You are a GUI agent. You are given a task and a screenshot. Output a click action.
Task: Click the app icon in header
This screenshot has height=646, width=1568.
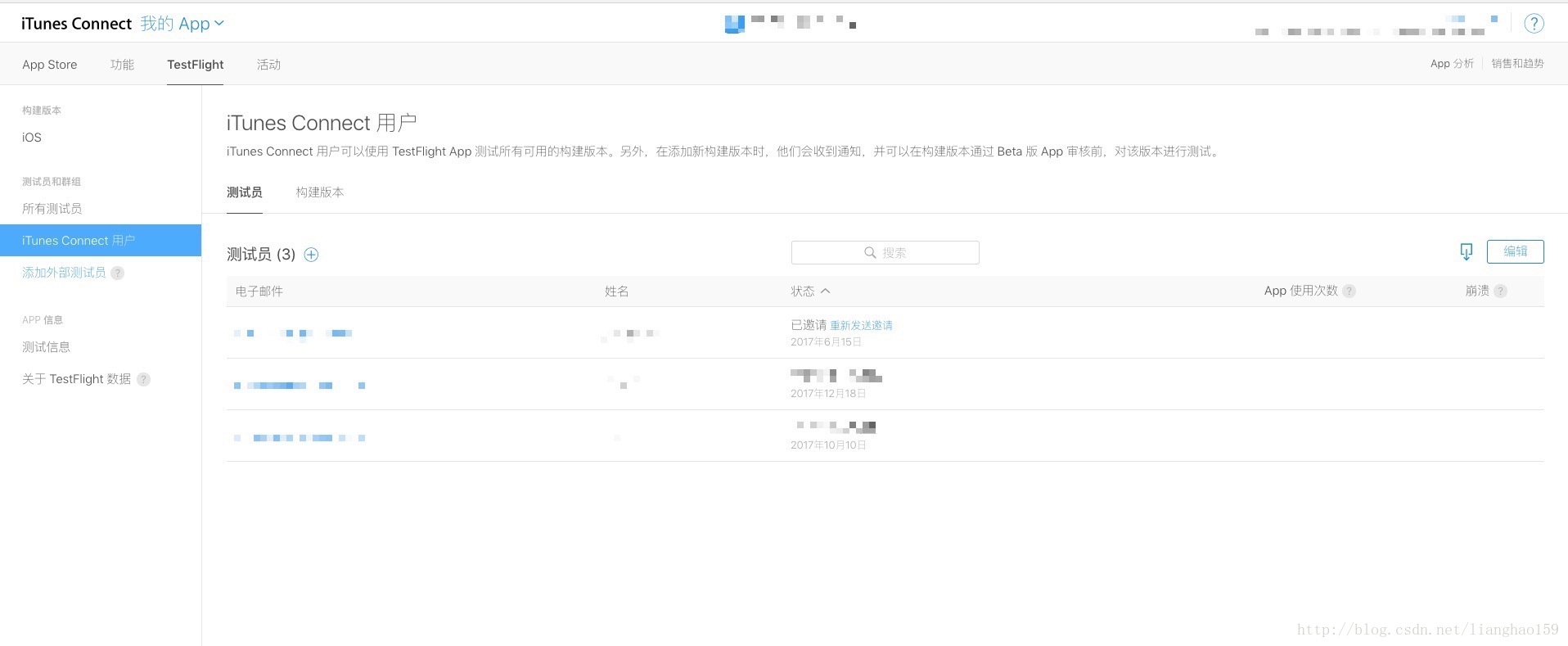coord(734,24)
